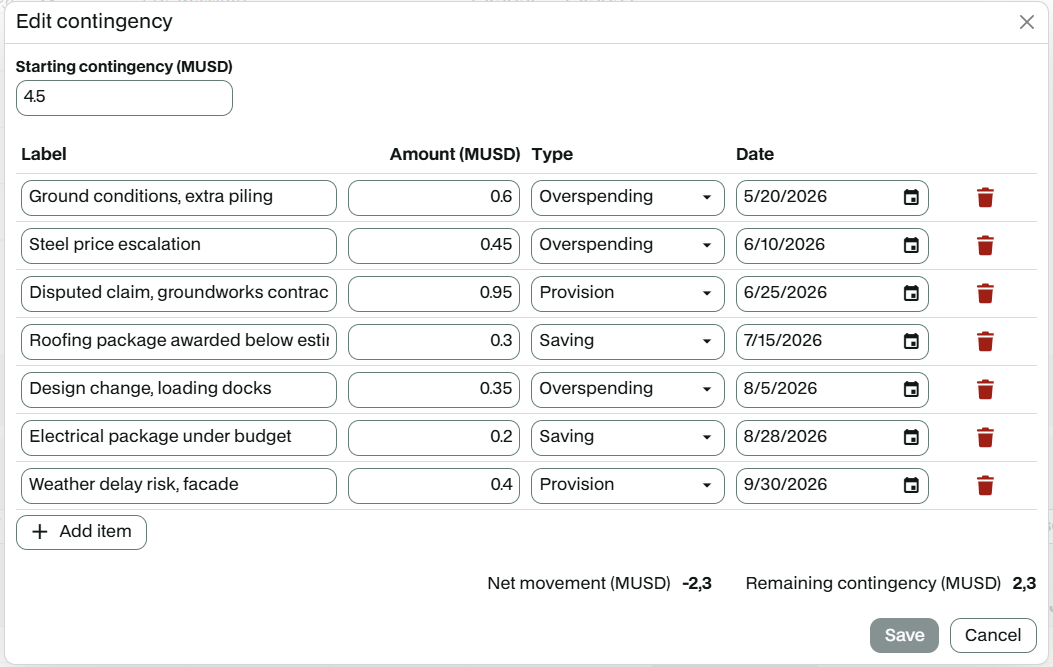Edit the Roofing package awarded label field
1053x667 pixels.
[179, 342]
